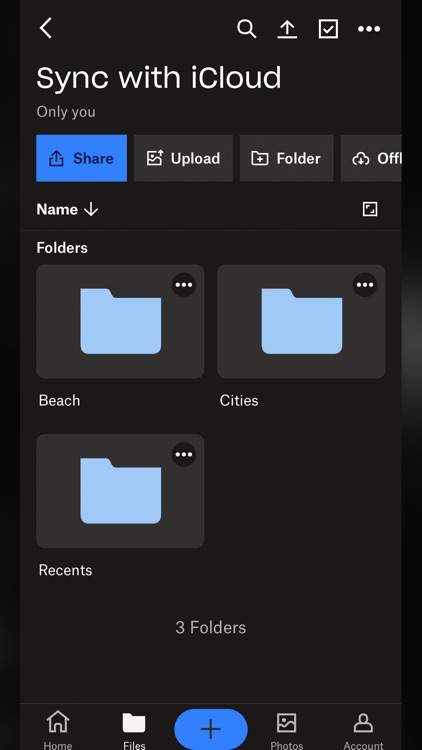The height and width of the screenshot is (750, 422).
Task: Open the Beach folder thumbnail
Action: click(x=120, y=321)
